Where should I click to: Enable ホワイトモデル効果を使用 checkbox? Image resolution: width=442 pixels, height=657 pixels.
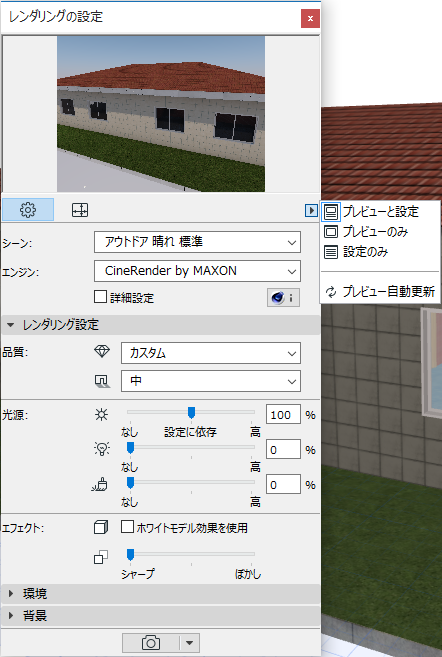coord(127,527)
